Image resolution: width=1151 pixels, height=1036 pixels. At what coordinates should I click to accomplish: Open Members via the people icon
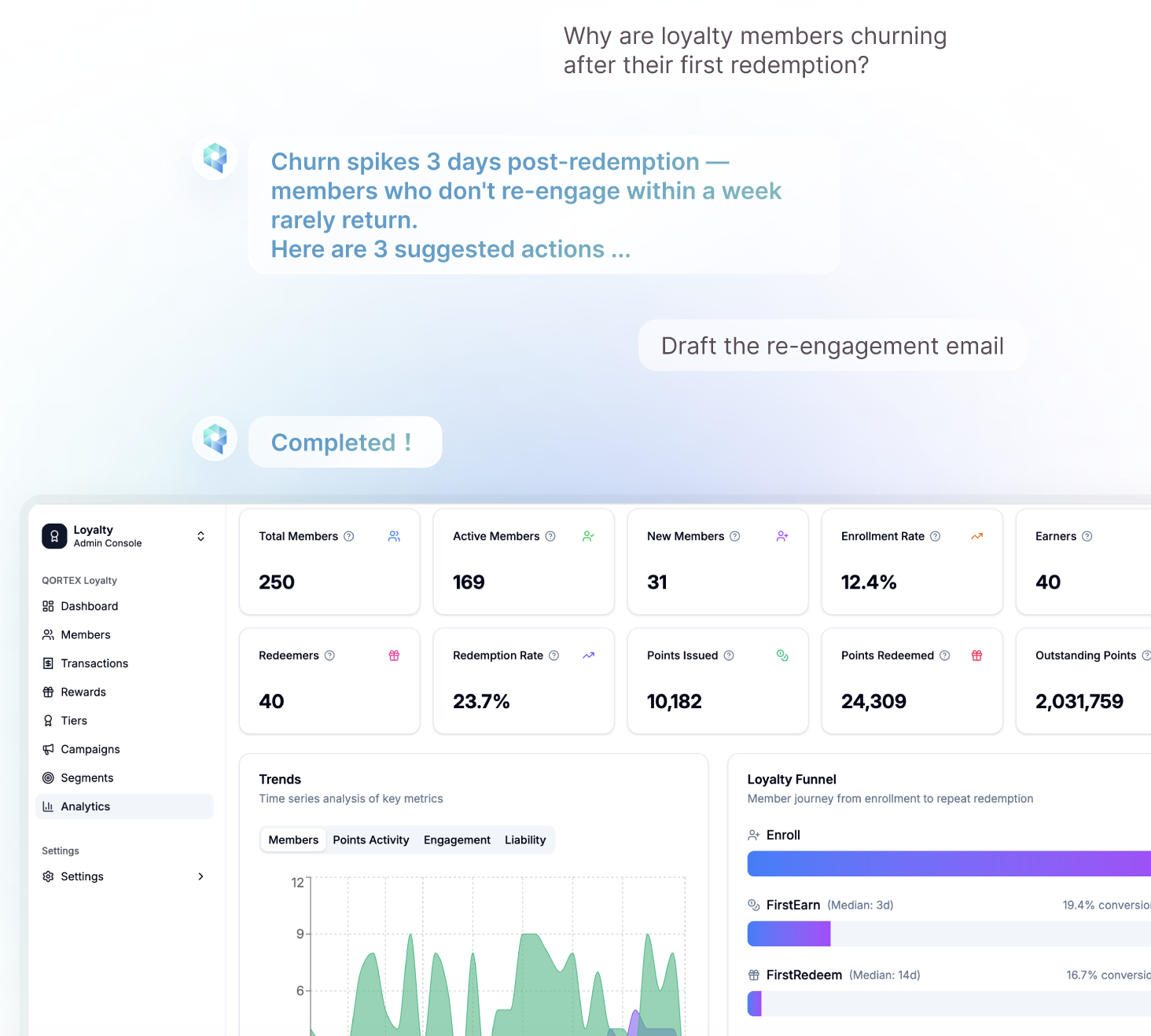[49, 634]
